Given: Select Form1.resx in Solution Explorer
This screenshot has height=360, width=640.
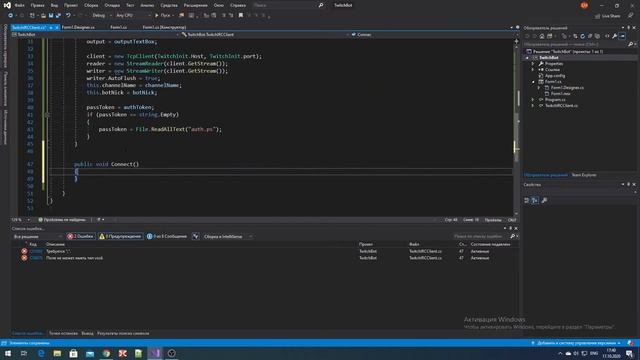Looking at the screenshot, I should point(560,94).
